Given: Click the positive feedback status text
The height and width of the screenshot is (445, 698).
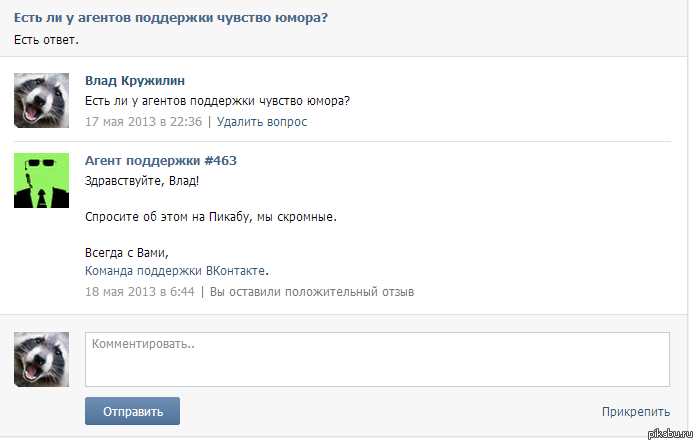Looking at the screenshot, I should (x=311, y=292).
